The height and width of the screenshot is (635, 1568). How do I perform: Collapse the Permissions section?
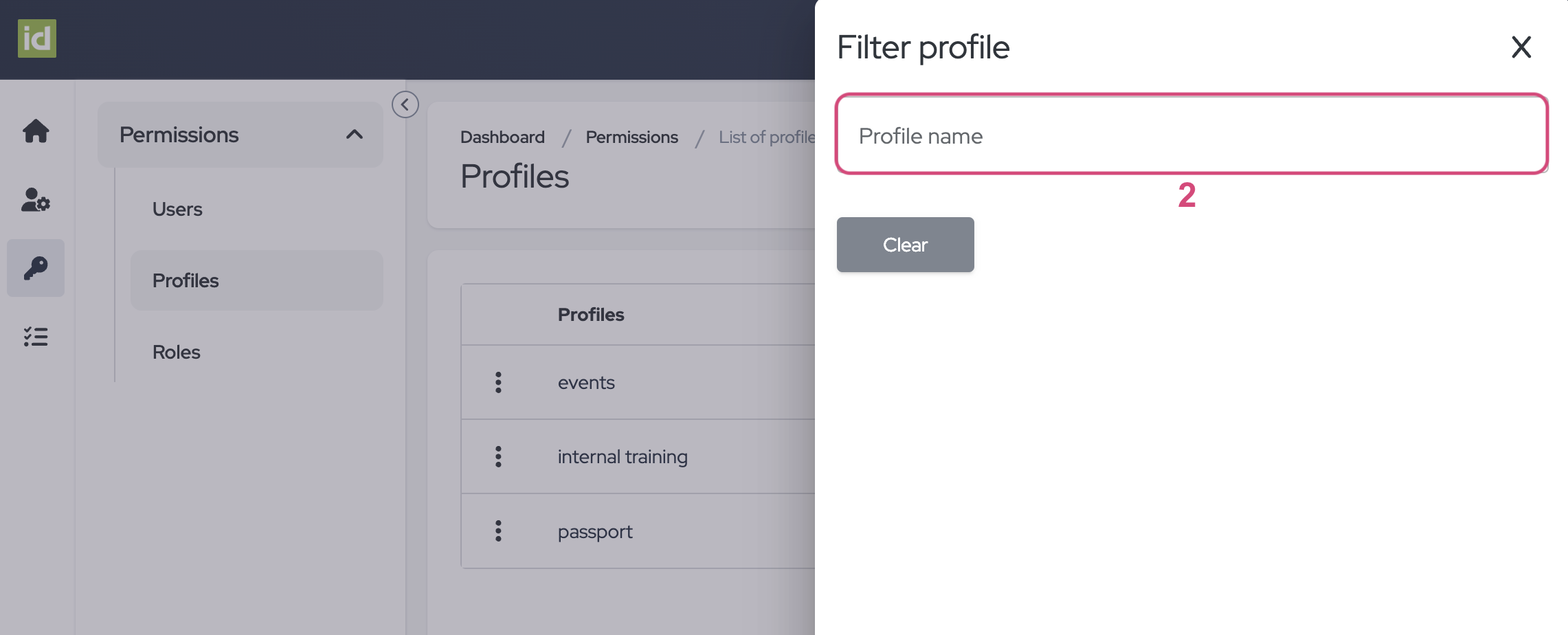pos(355,135)
